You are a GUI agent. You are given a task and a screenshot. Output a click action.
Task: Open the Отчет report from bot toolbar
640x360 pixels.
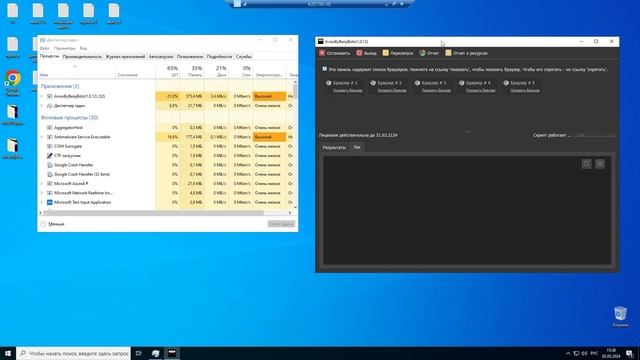point(429,53)
